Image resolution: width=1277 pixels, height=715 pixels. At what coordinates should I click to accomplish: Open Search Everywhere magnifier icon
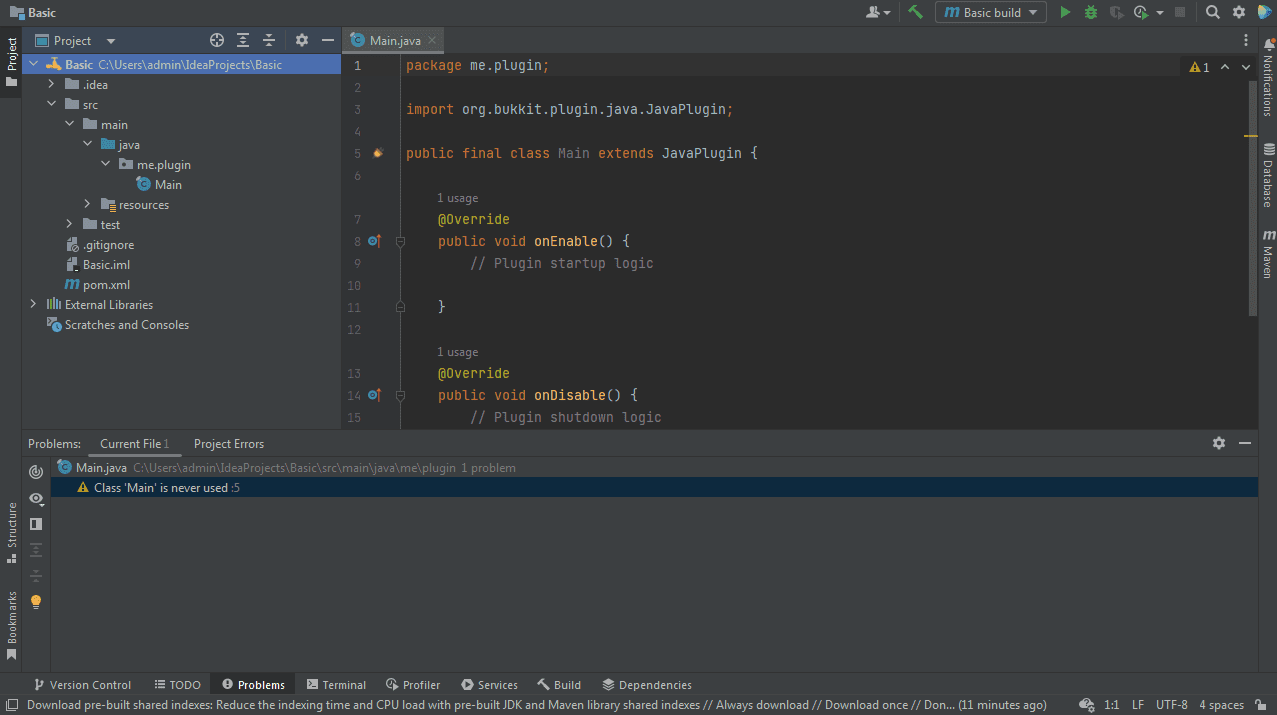(x=1212, y=12)
